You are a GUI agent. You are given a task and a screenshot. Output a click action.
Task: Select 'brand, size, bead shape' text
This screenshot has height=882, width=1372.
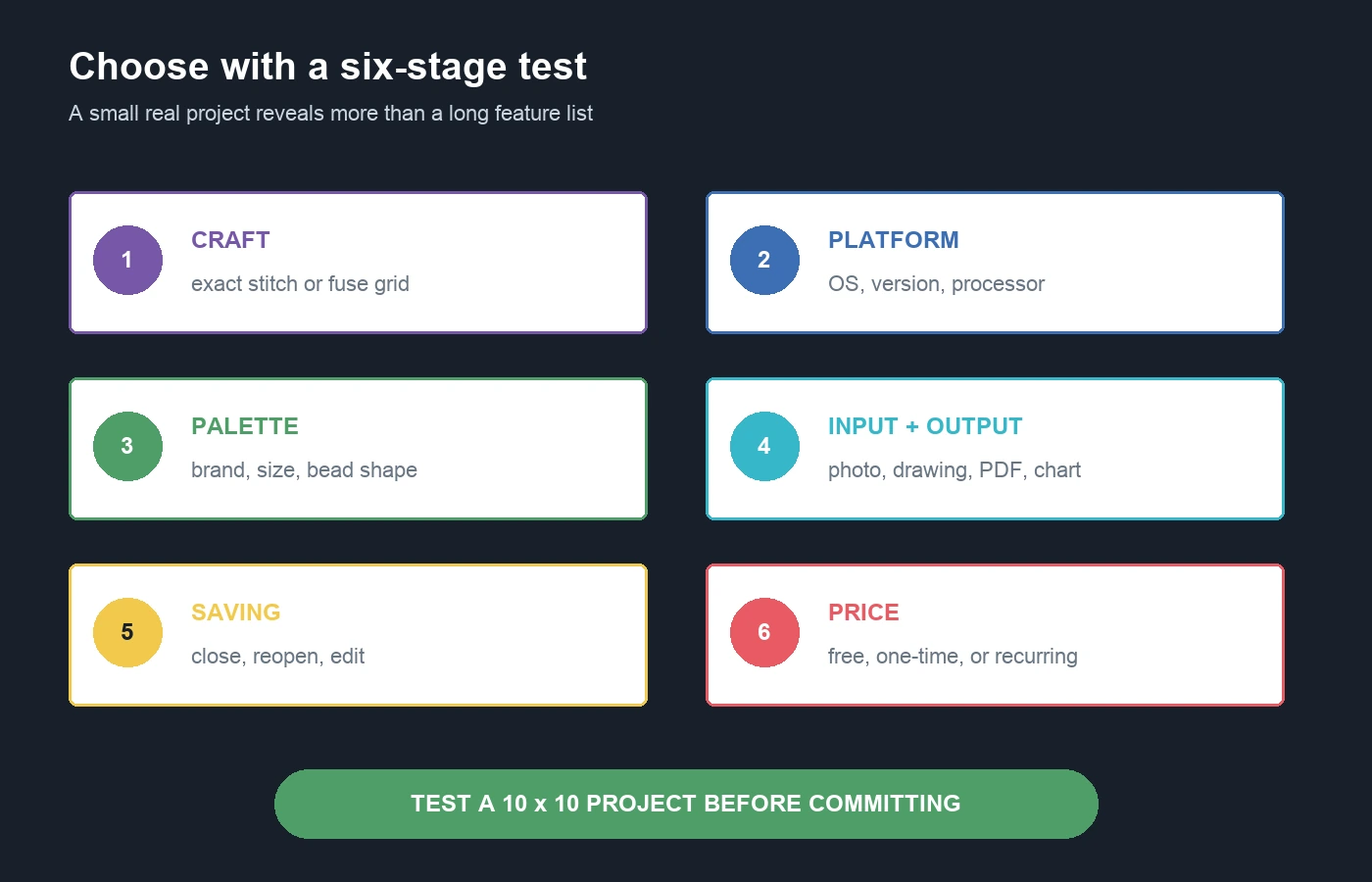click(x=304, y=470)
